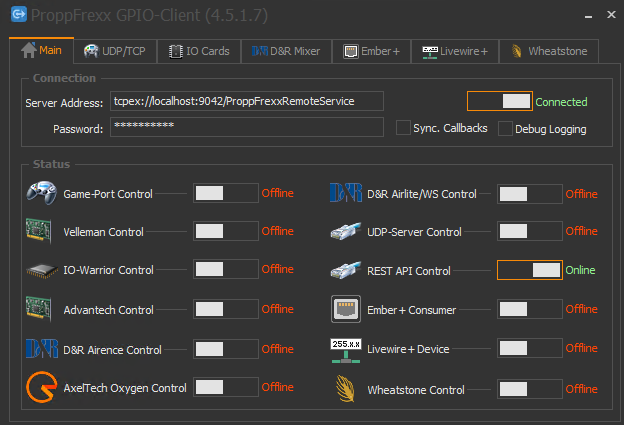Screen dimensions: 624x425
Task: Click the Server Address input field
Action: point(232,101)
